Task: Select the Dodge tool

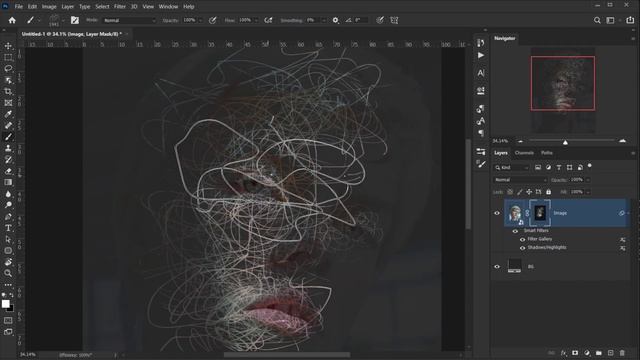Action: [8, 205]
